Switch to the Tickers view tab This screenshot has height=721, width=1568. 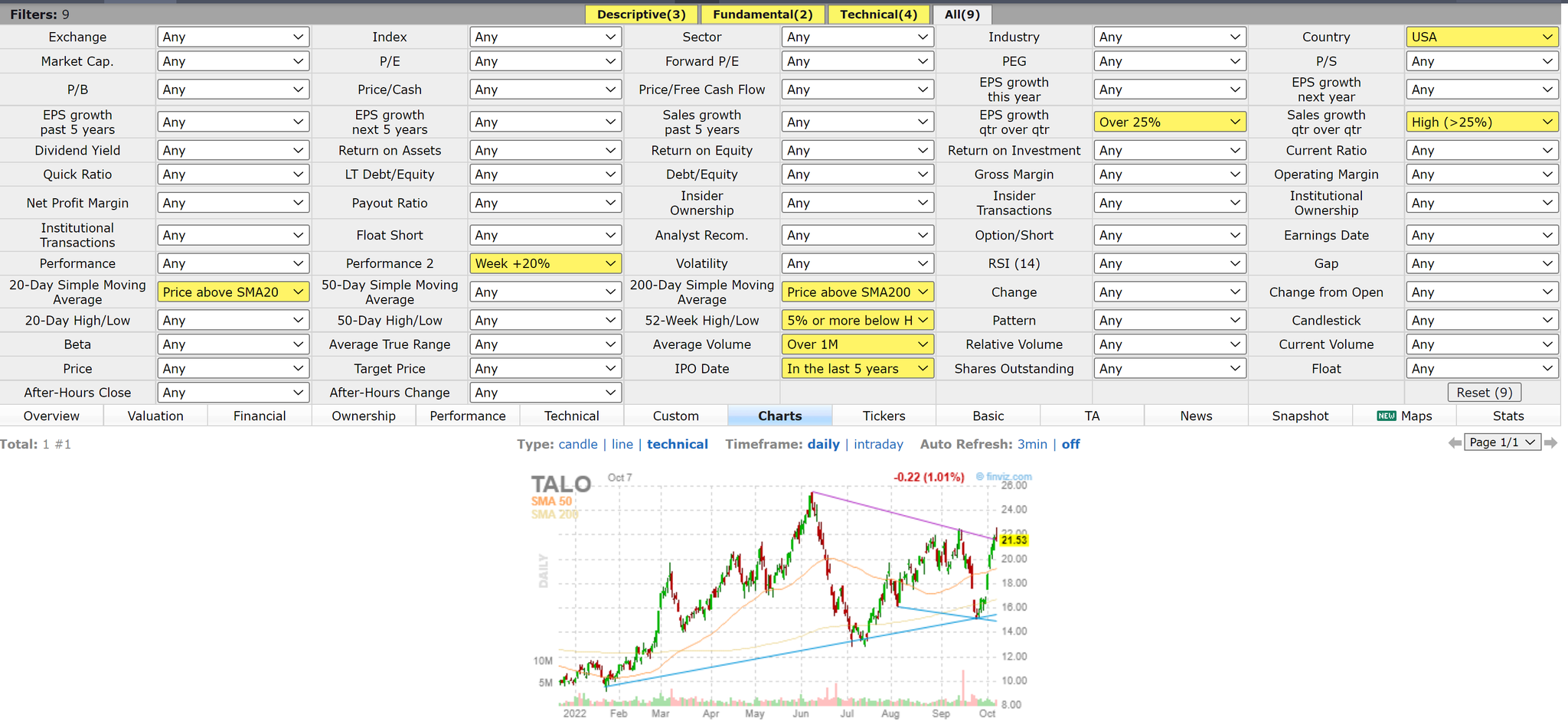coord(884,416)
